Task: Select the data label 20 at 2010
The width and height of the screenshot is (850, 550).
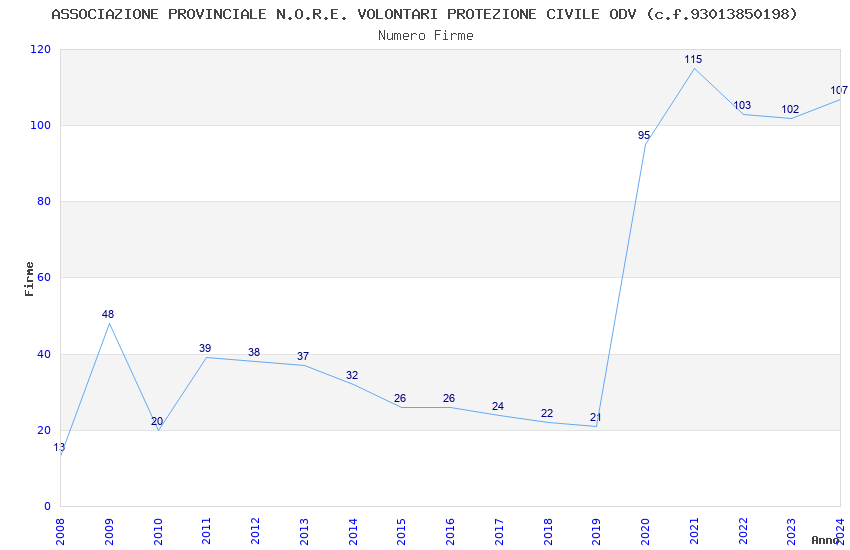Action: [x=157, y=421]
